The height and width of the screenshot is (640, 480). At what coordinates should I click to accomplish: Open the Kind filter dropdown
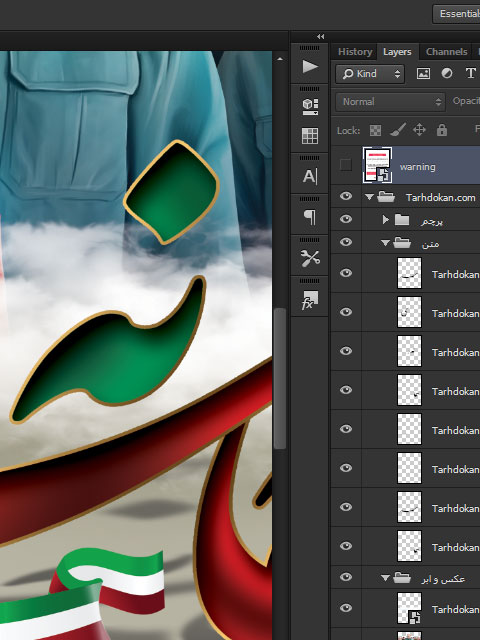click(x=370, y=74)
